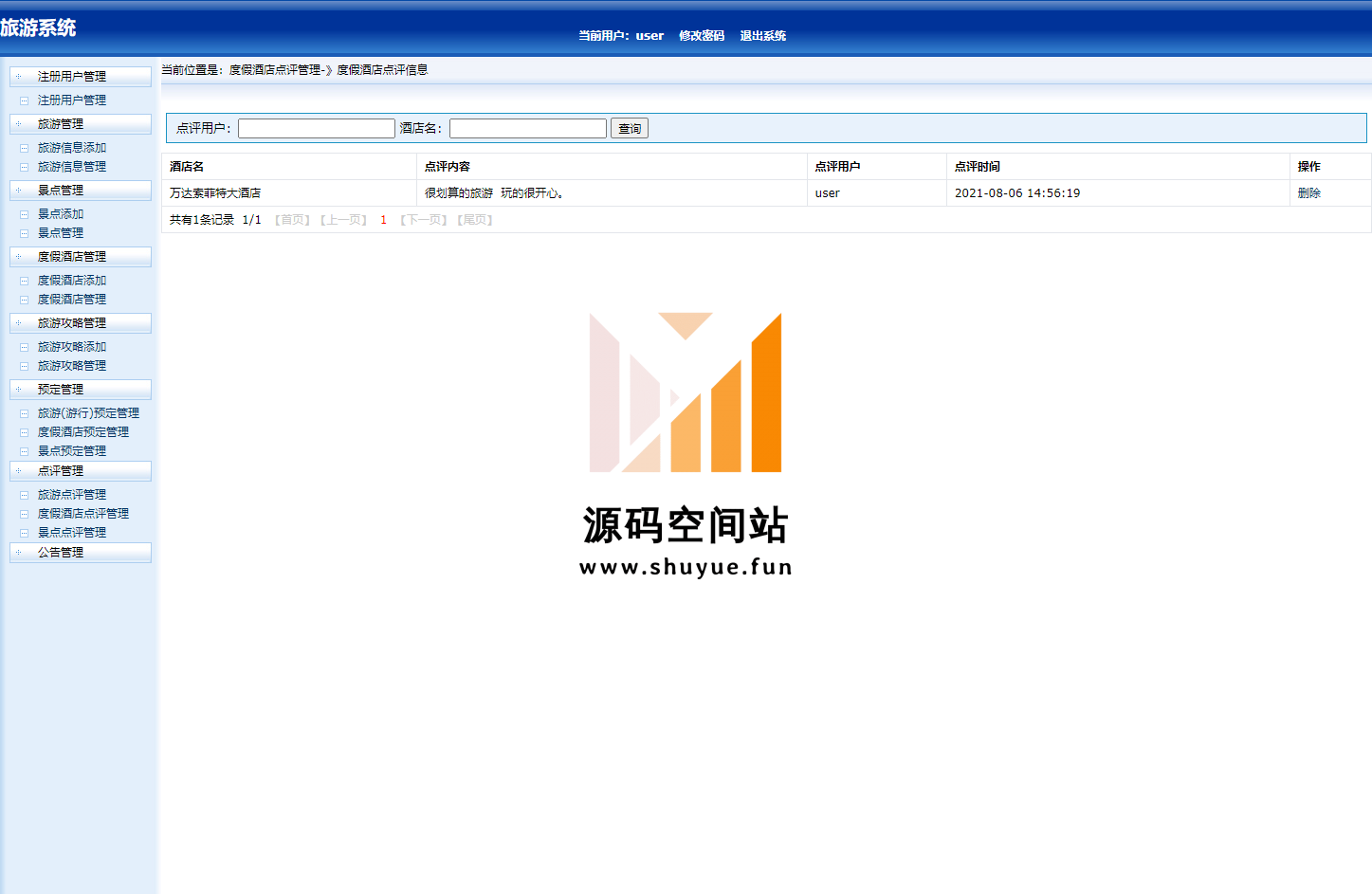
Task: Open the 度假酒店管理 submenu link
Action: pyautogui.click(x=72, y=299)
